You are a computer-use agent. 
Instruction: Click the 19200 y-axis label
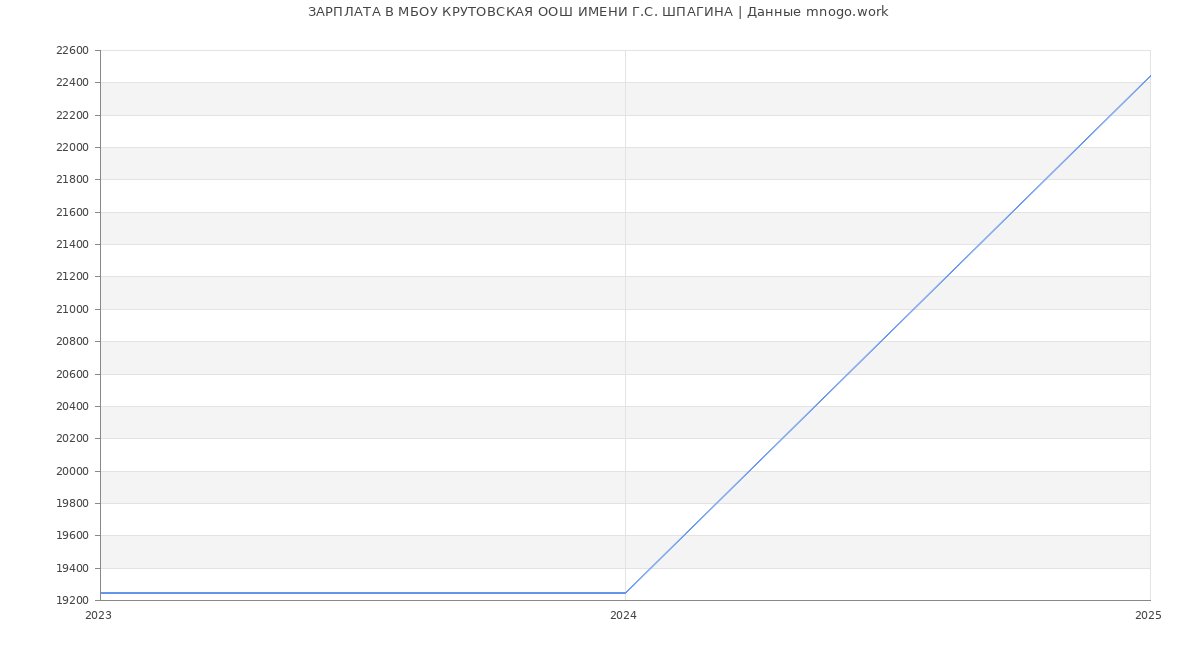coord(72,601)
